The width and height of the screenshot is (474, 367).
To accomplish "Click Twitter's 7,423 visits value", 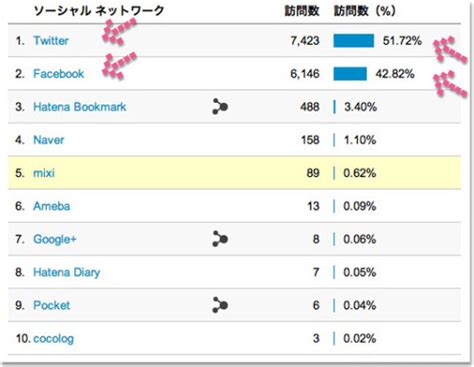I will tap(305, 41).
